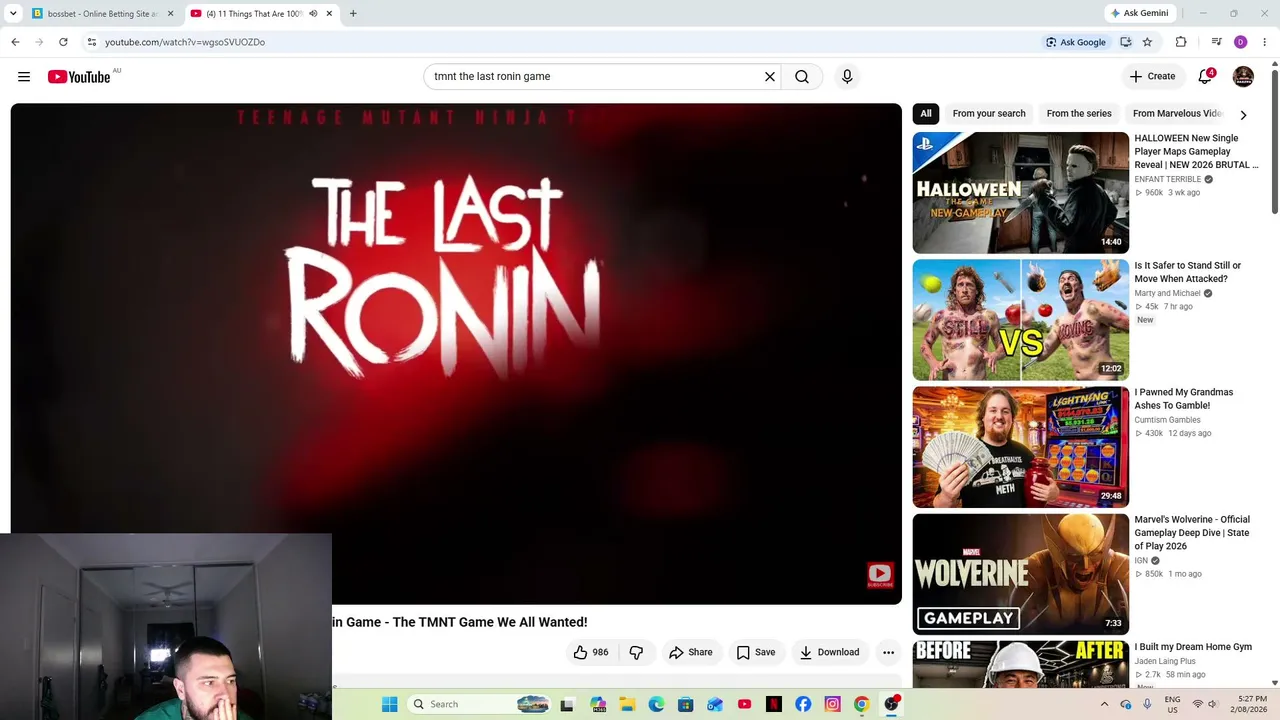Show more filter chips with the right arrow
Image resolution: width=1280 pixels, height=720 pixels.
[x=1243, y=114]
